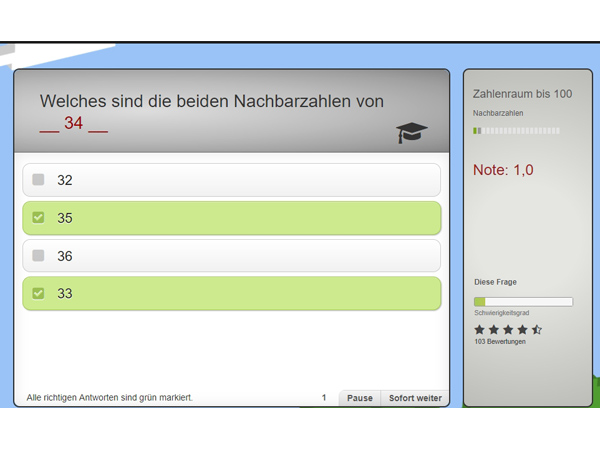Image resolution: width=600 pixels, height=450 pixels.
Task: Click the question counter number 1
Action: (324, 398)
